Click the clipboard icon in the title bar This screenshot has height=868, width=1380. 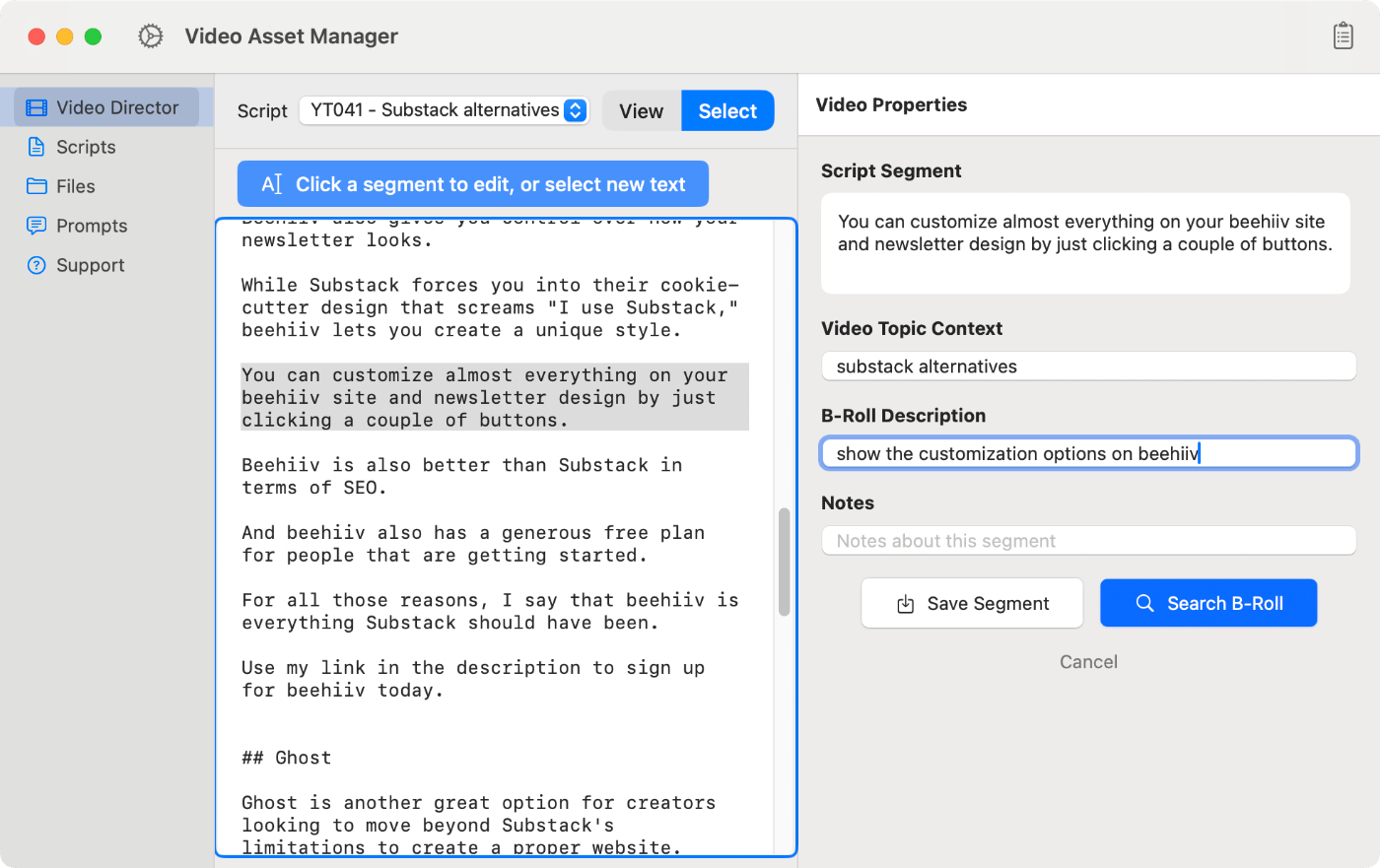[1343, 34]
